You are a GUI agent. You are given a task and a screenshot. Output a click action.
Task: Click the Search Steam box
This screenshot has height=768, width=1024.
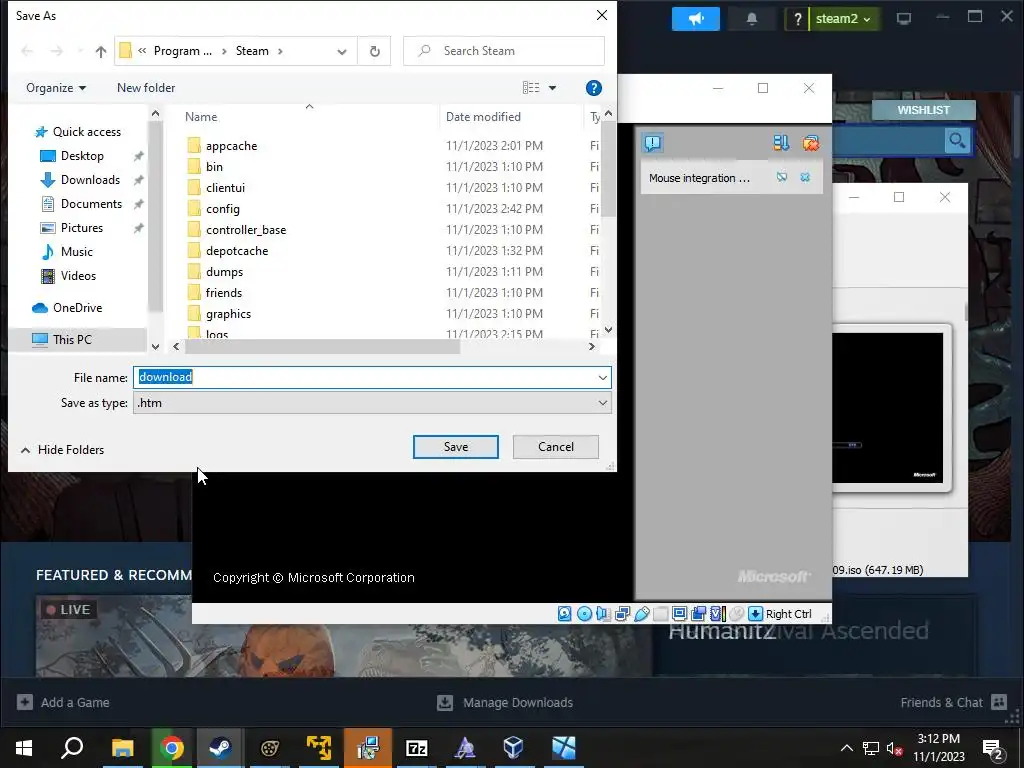(504, 51)
